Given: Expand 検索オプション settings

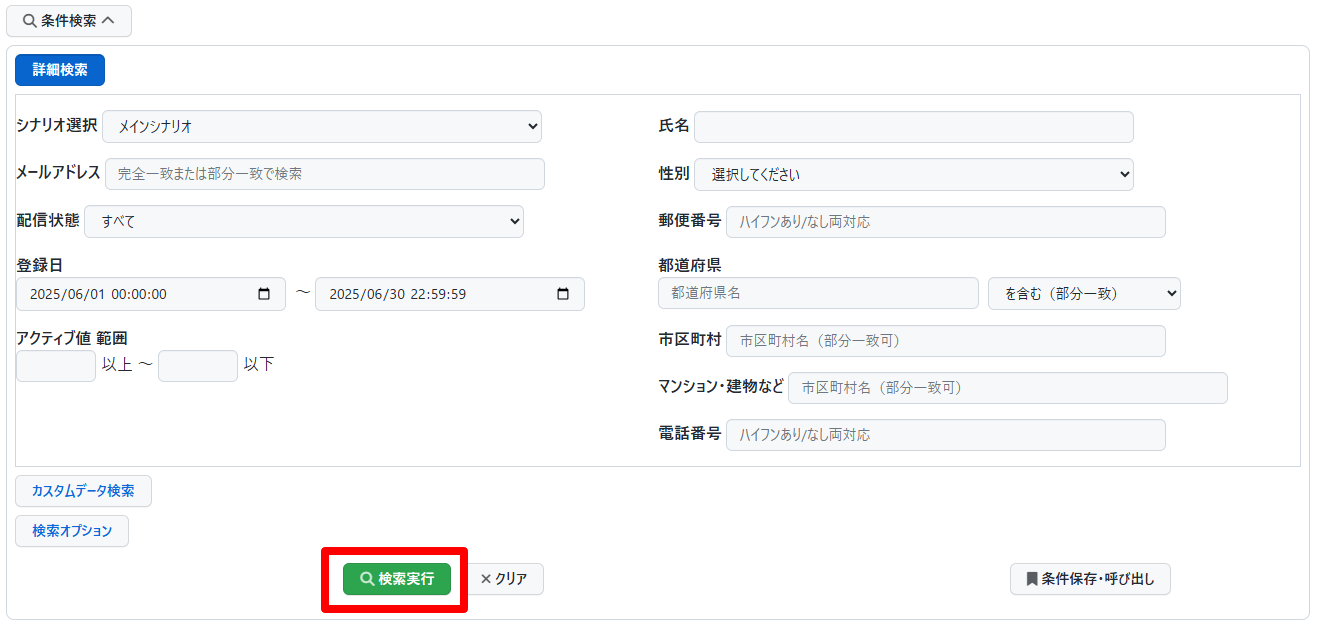Looking at the screenshot, I should coord(72,531).
